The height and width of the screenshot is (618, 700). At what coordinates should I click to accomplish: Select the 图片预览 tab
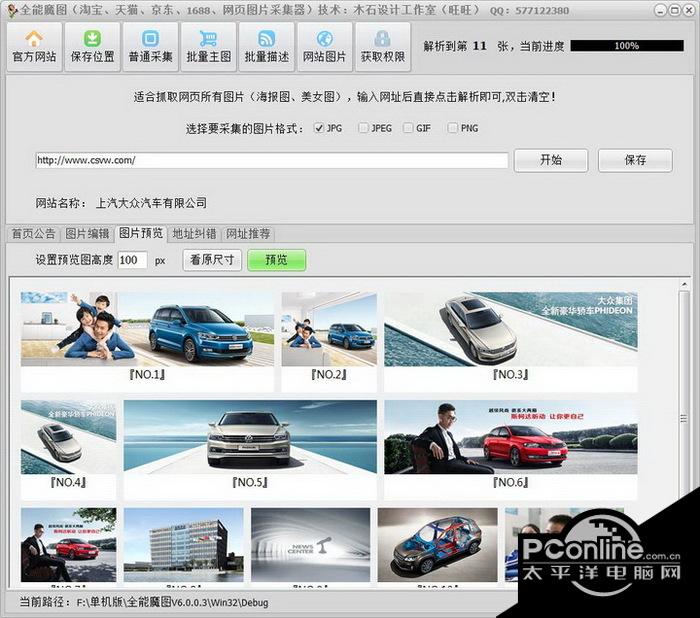[x=141, y=233]
